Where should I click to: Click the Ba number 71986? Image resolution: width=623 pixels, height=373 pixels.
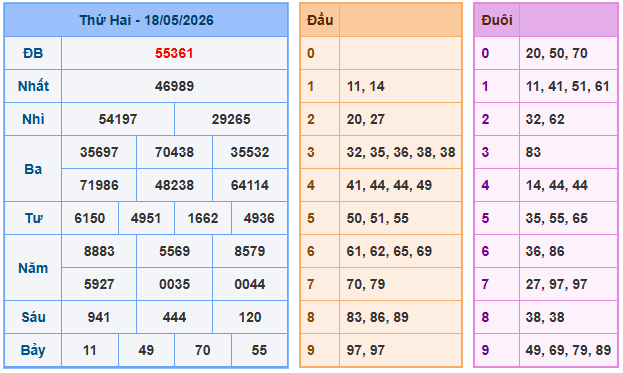pyautogui.click(x=99, y=185)
